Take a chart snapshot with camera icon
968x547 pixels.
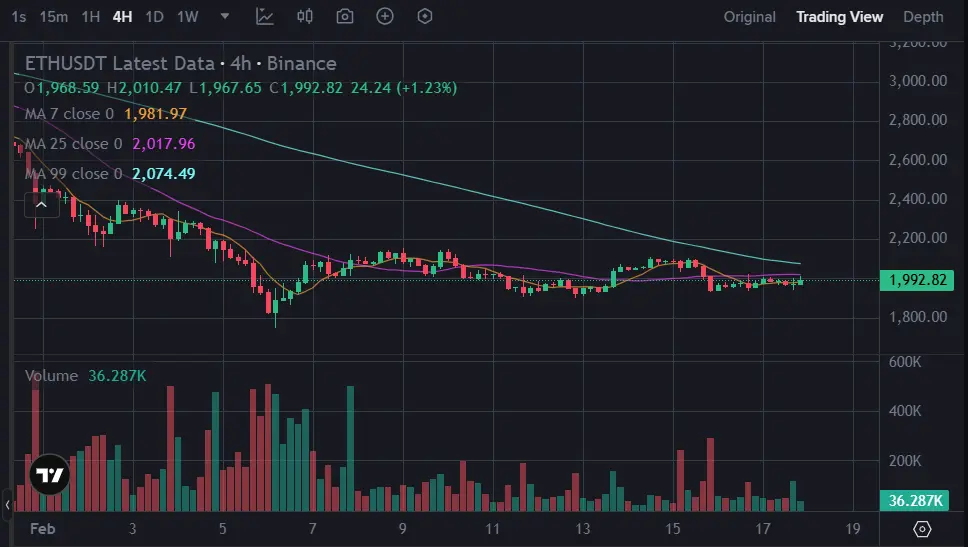[x=344, y=17]
